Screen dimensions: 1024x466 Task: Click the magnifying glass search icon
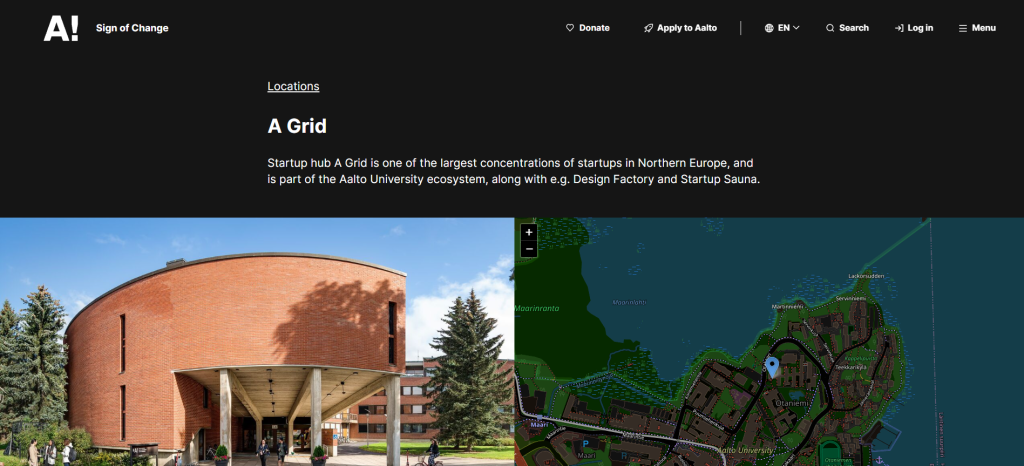pyautogui.click(x=830, y=28)
